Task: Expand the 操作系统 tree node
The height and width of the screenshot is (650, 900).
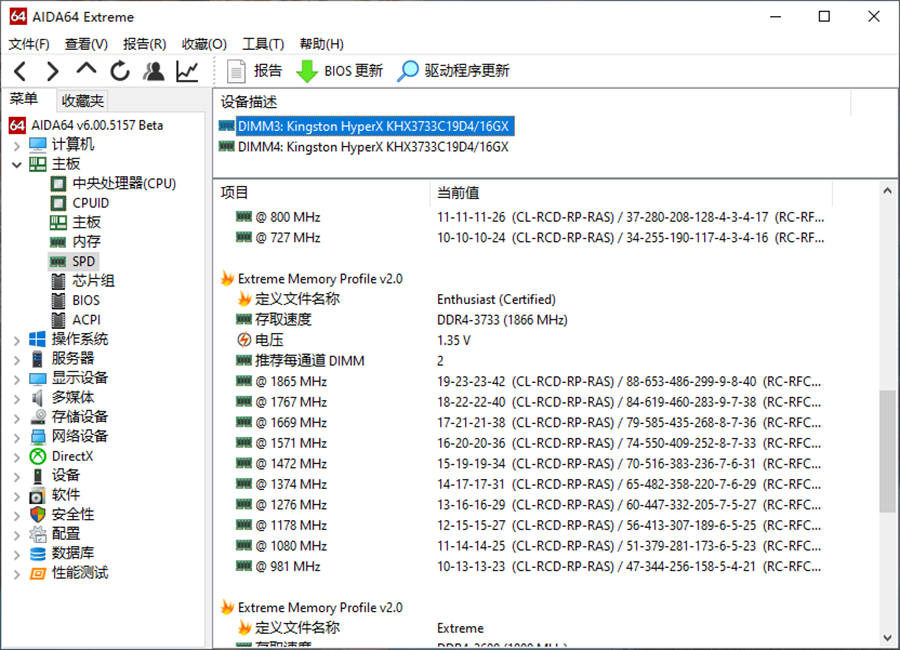Action: (17, 339)
